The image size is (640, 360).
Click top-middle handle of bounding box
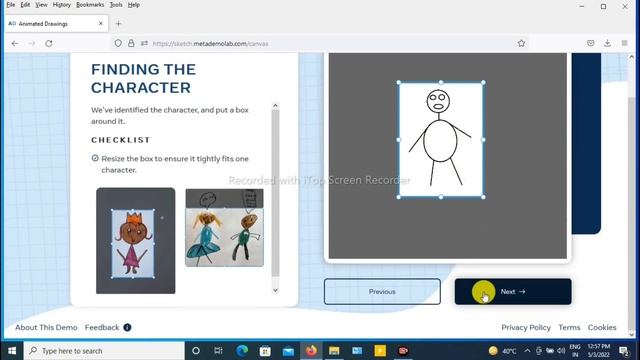[x=441, y=82]
